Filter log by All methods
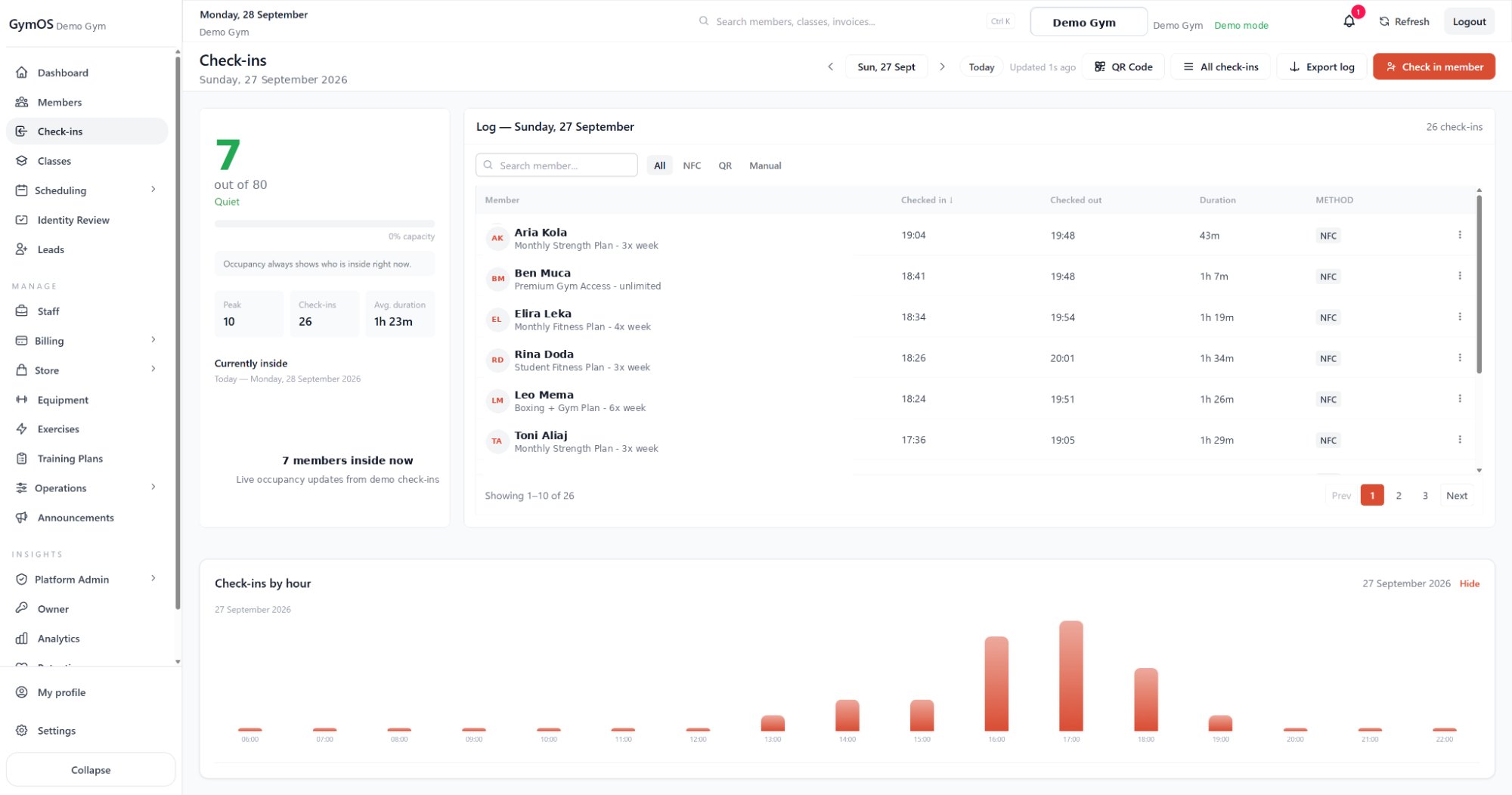 660,165
